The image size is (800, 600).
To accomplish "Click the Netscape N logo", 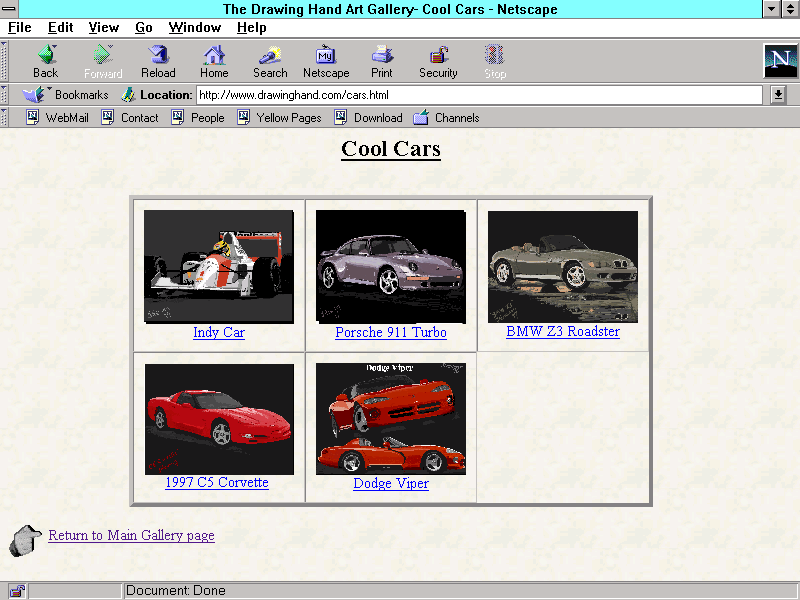I will (780, 61).
